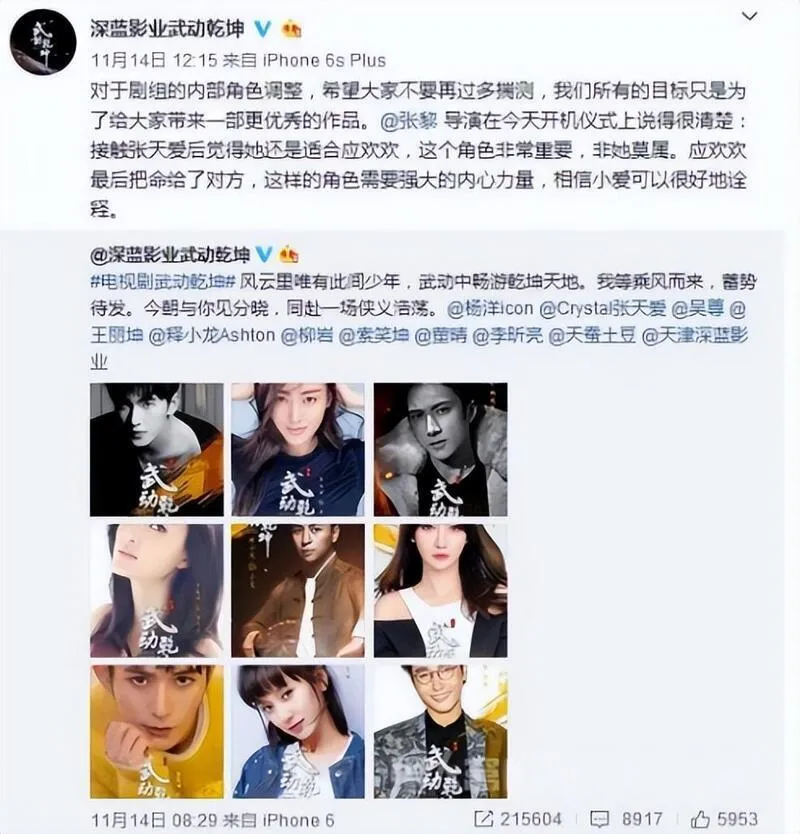This screenshot has height=834, width=800.
Task: Open the @张黎 mention link
Action: 409,121
